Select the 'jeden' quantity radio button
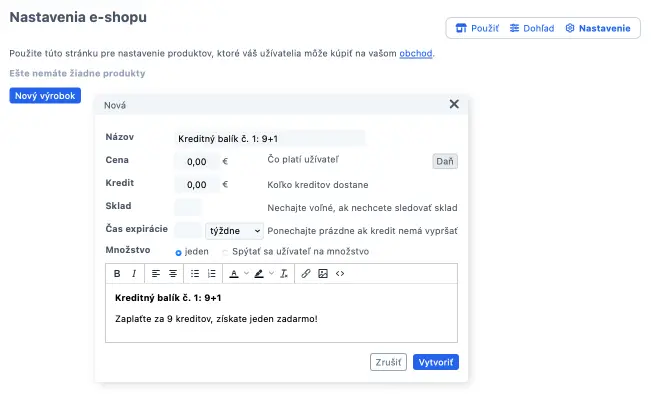 pos(179,252)
